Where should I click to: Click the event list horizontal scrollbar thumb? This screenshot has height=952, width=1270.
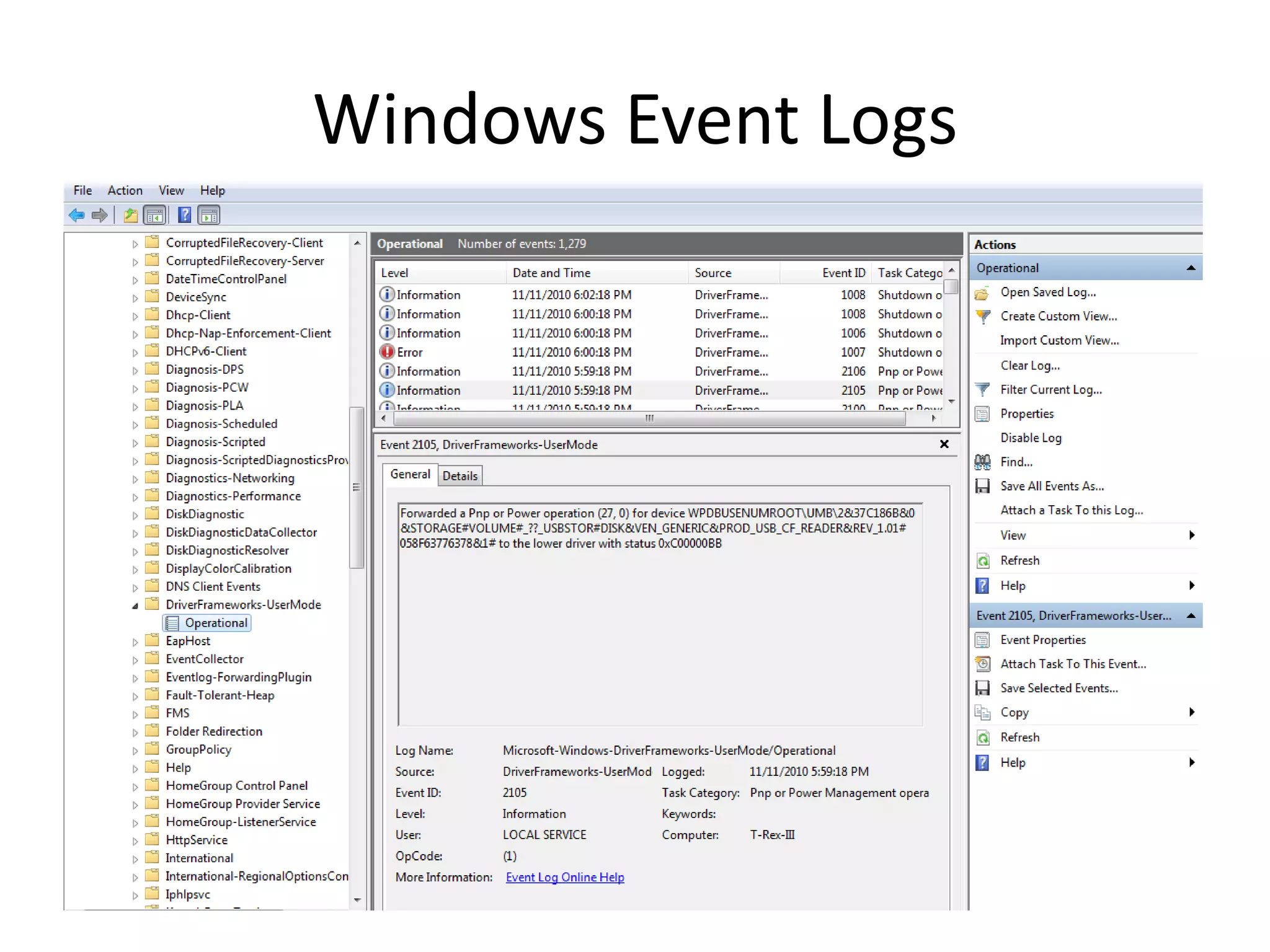[649, 418]
